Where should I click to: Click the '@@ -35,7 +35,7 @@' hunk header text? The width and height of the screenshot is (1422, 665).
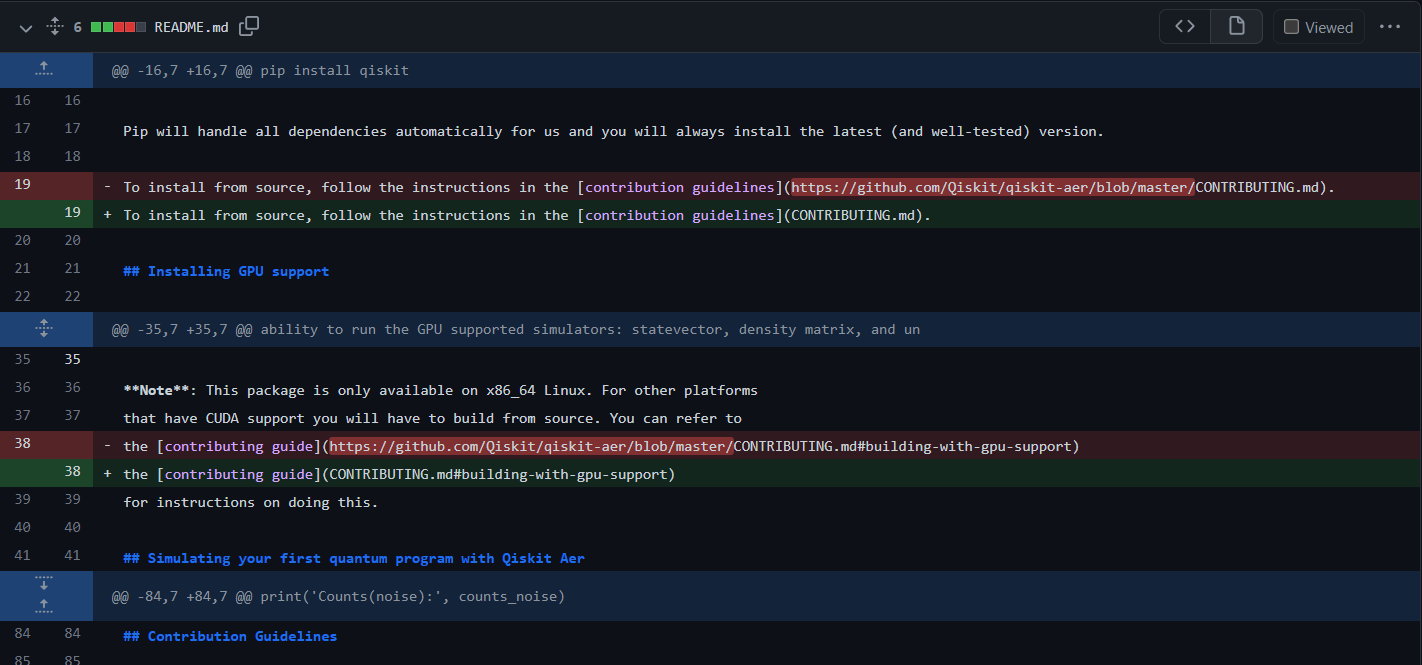pos(516,329)
